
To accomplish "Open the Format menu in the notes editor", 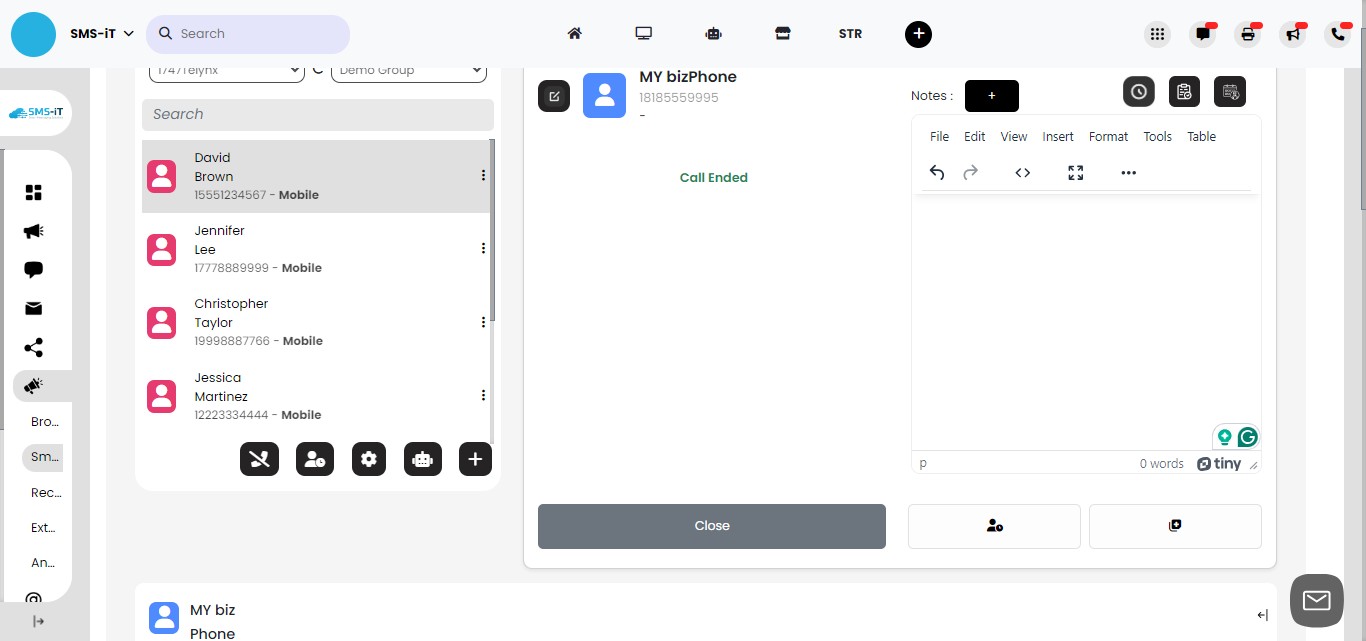I will click(1107, 137).
